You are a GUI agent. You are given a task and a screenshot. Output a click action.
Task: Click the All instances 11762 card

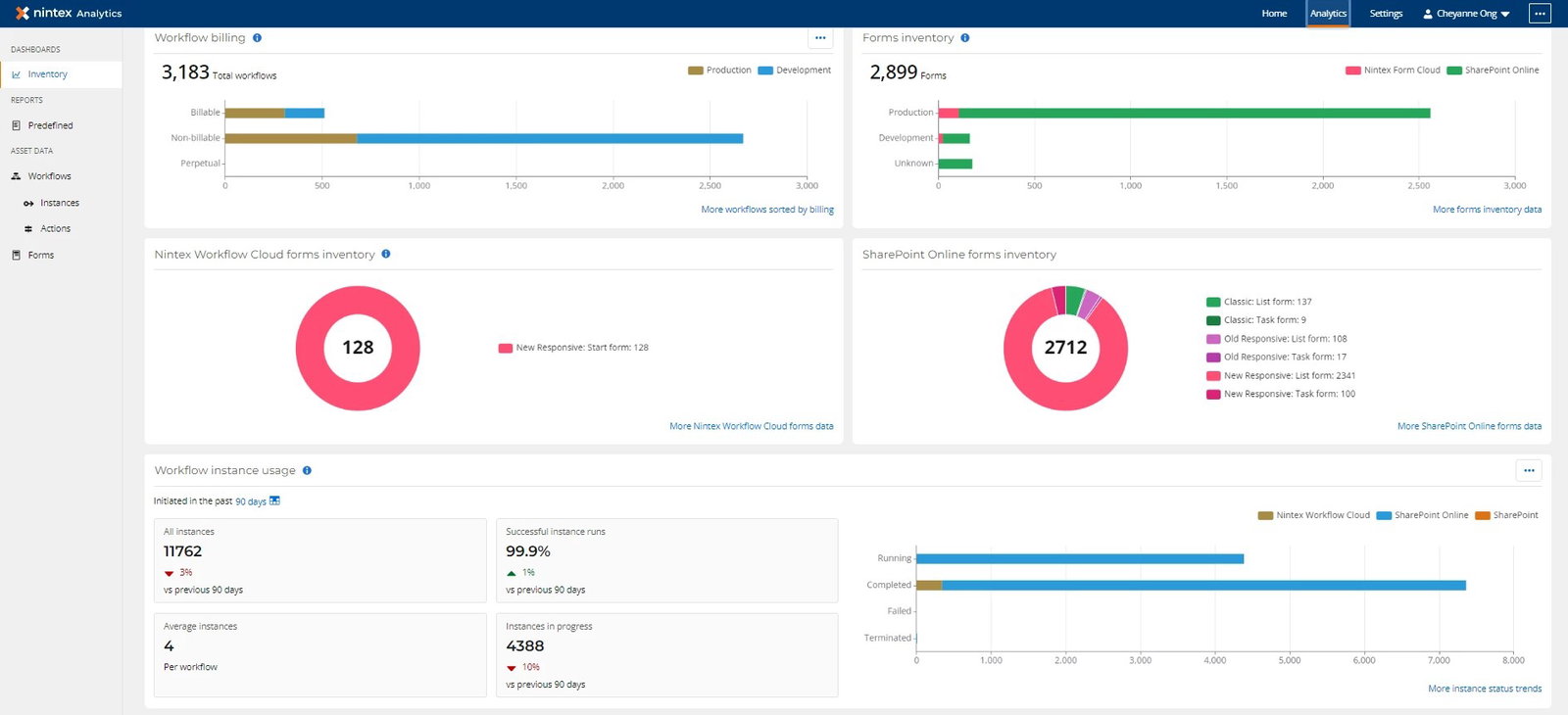pos(320,560)
